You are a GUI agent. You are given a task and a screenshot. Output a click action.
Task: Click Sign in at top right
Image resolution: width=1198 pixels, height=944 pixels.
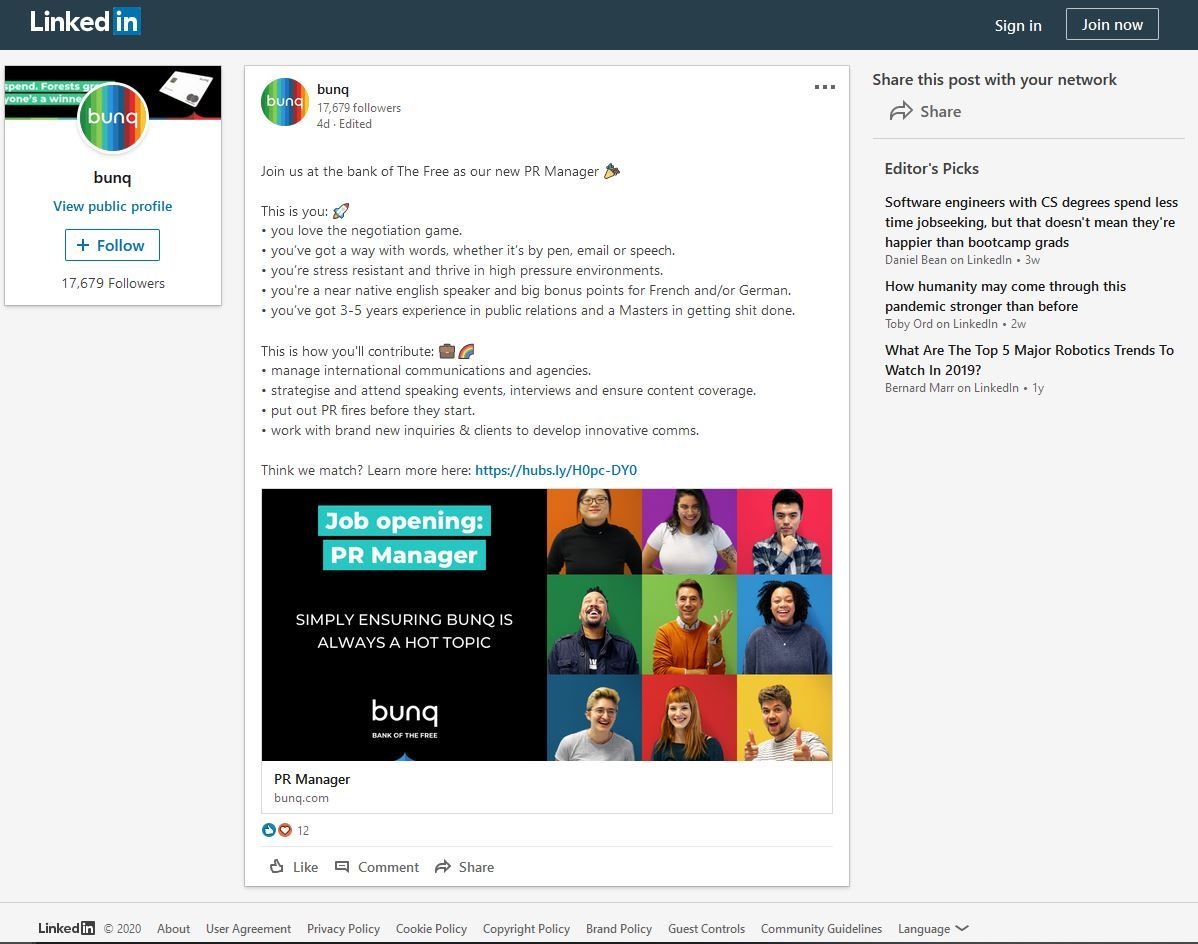[1018, 25]
